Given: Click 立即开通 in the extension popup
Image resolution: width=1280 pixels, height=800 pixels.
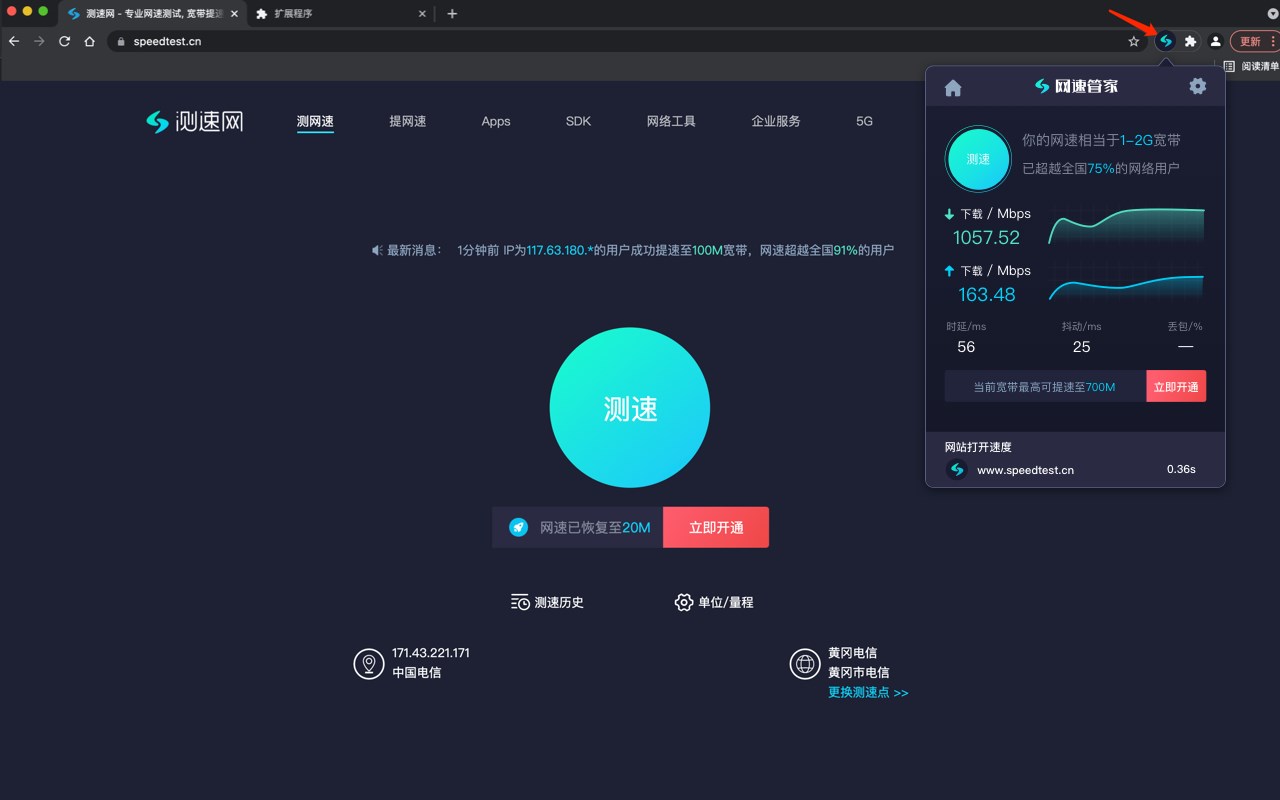Looking at the screenshot, I should (1176, 386).
